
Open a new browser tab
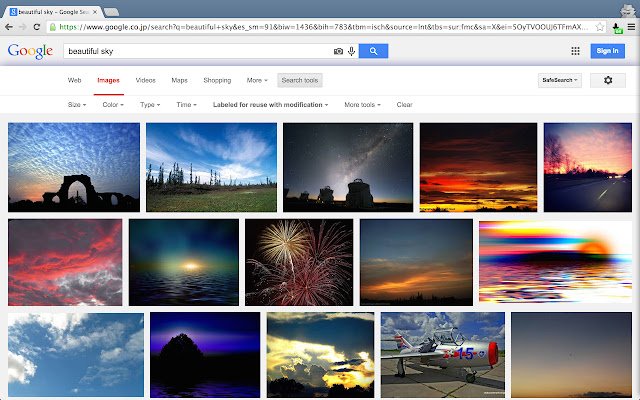pos(111,12)
